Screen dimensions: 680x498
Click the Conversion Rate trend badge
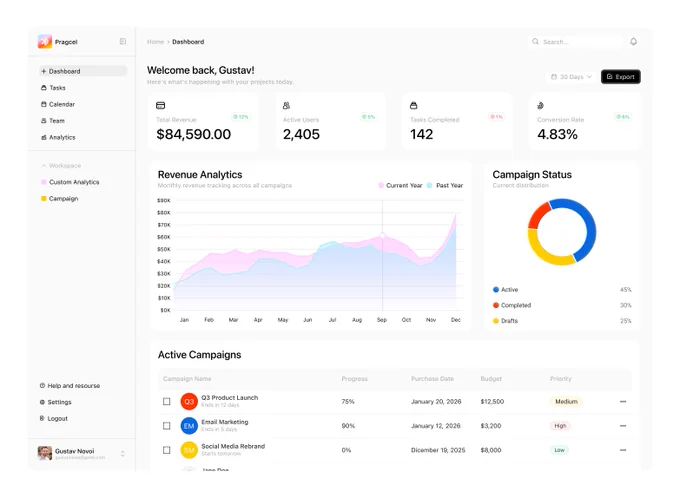623,117
